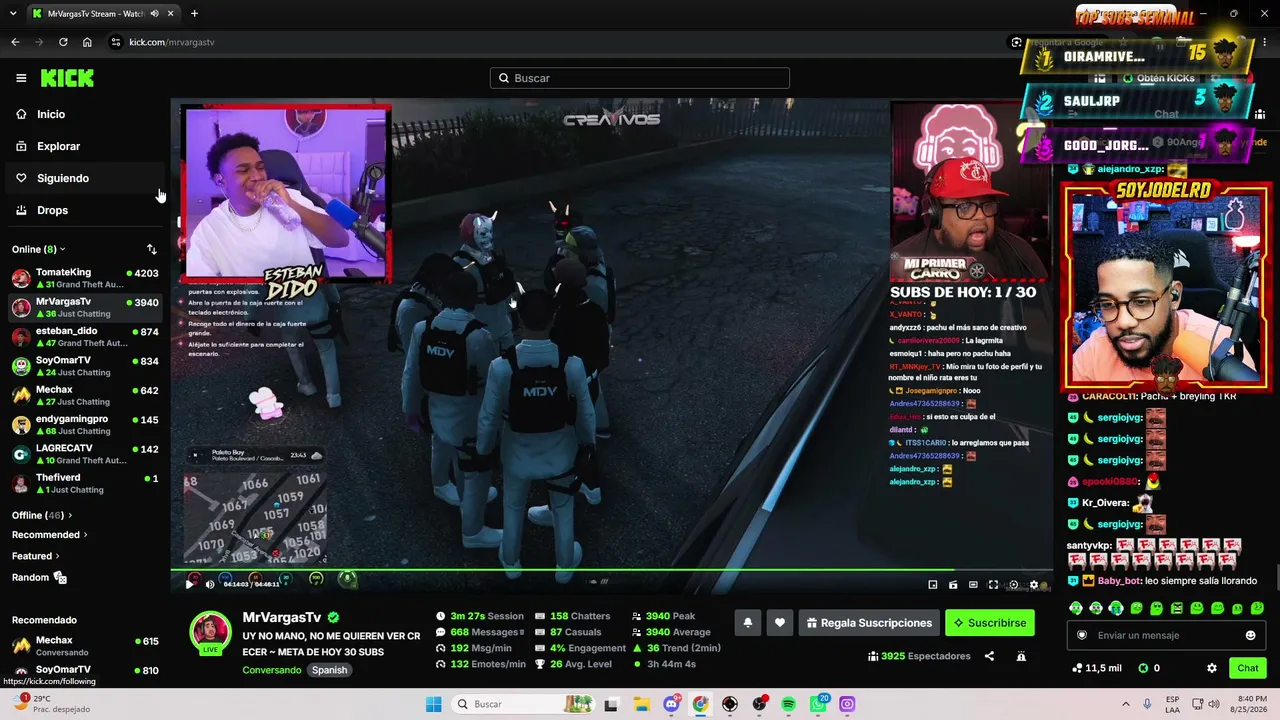
Task: Insert the crying headphones emote from quick emotes
Action: coord(1116,608)
